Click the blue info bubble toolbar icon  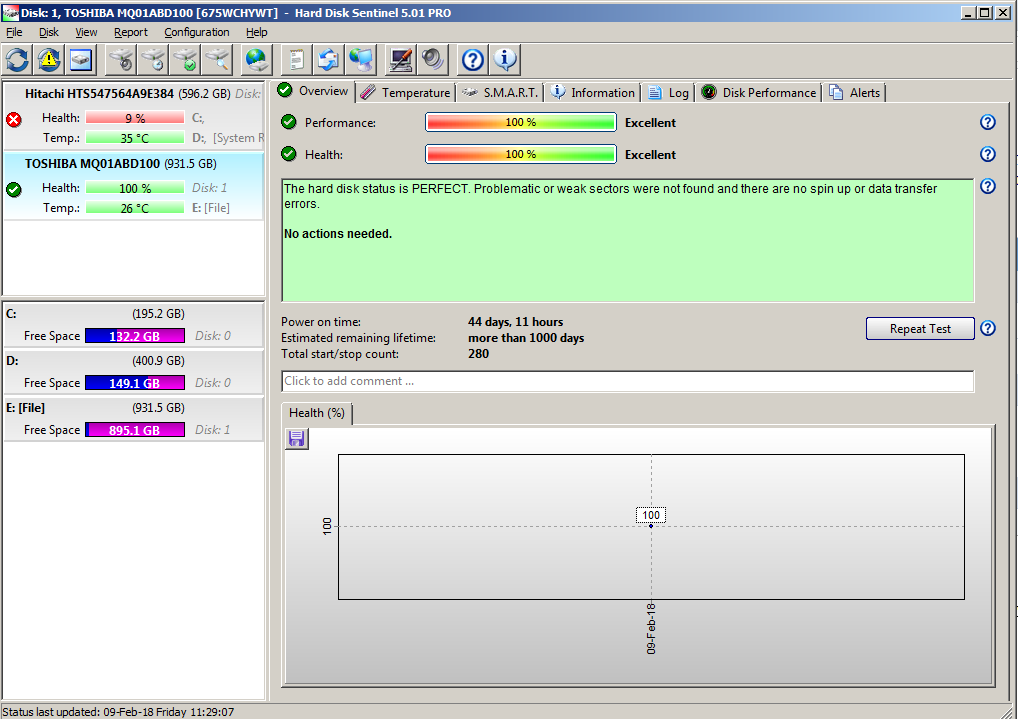[x=505, y=60]
